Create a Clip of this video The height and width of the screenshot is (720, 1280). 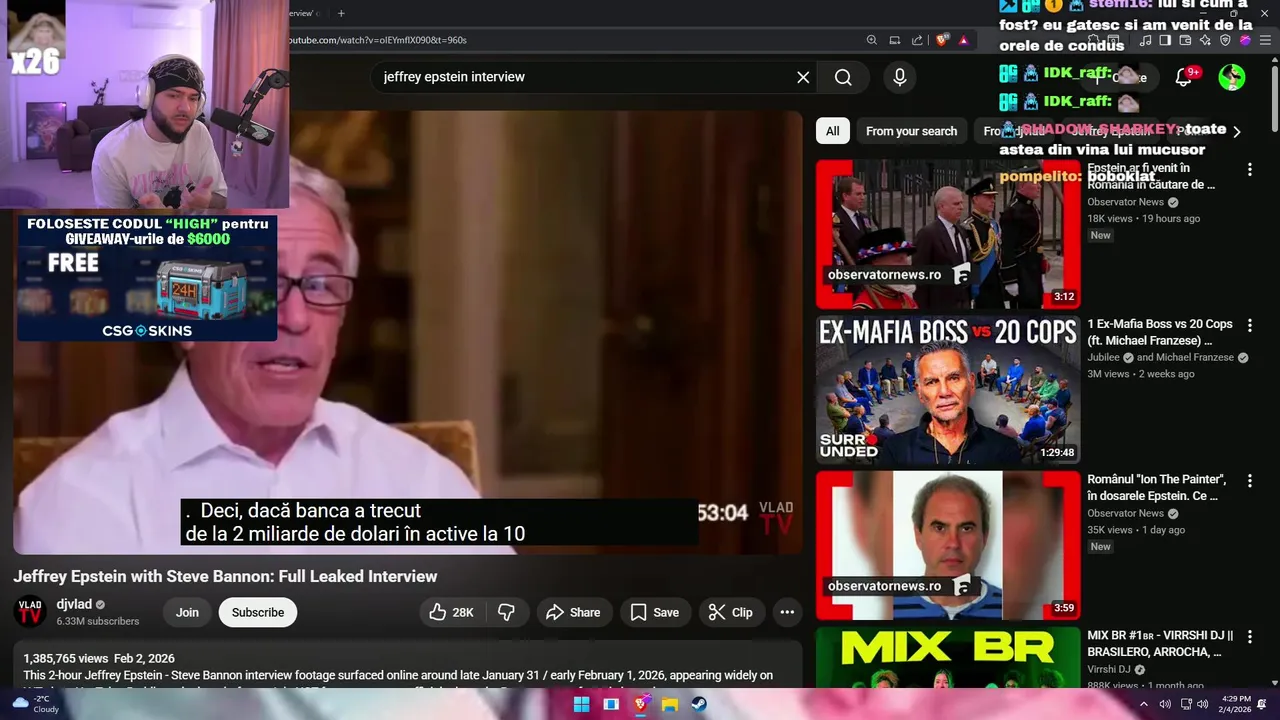click(731, 612)
